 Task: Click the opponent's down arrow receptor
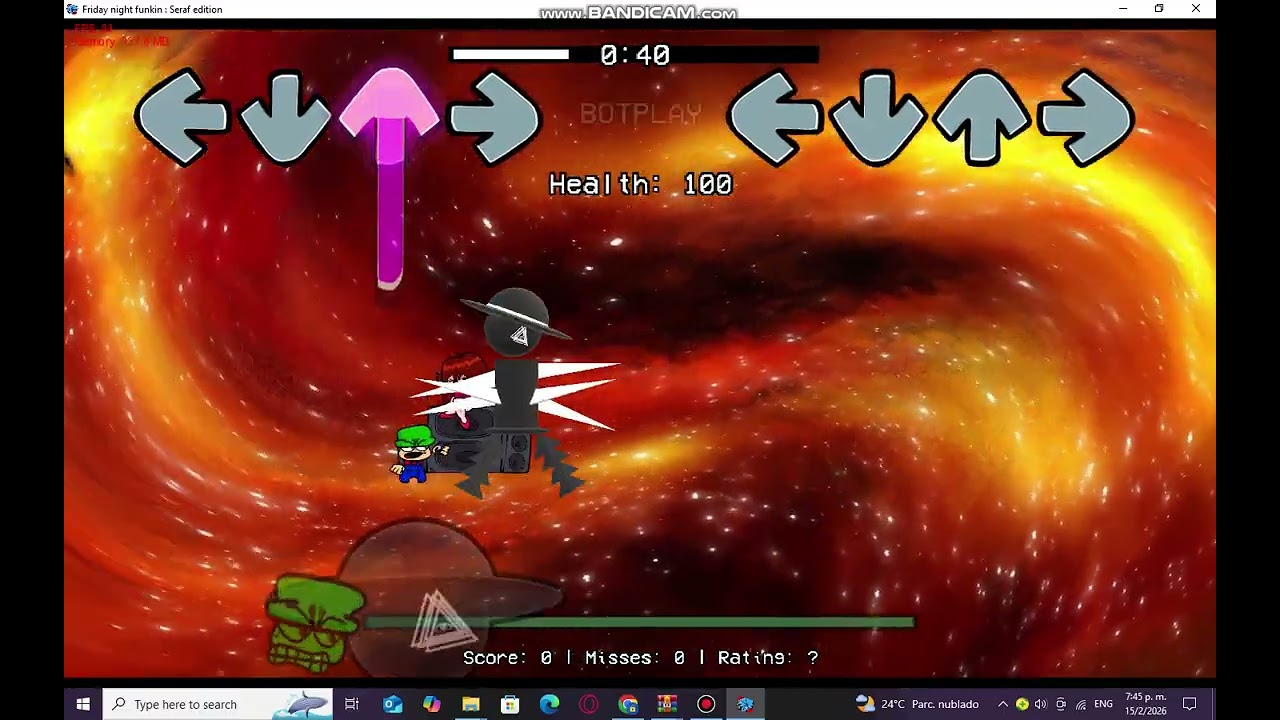pyautogui.click(x=285, y=117)
